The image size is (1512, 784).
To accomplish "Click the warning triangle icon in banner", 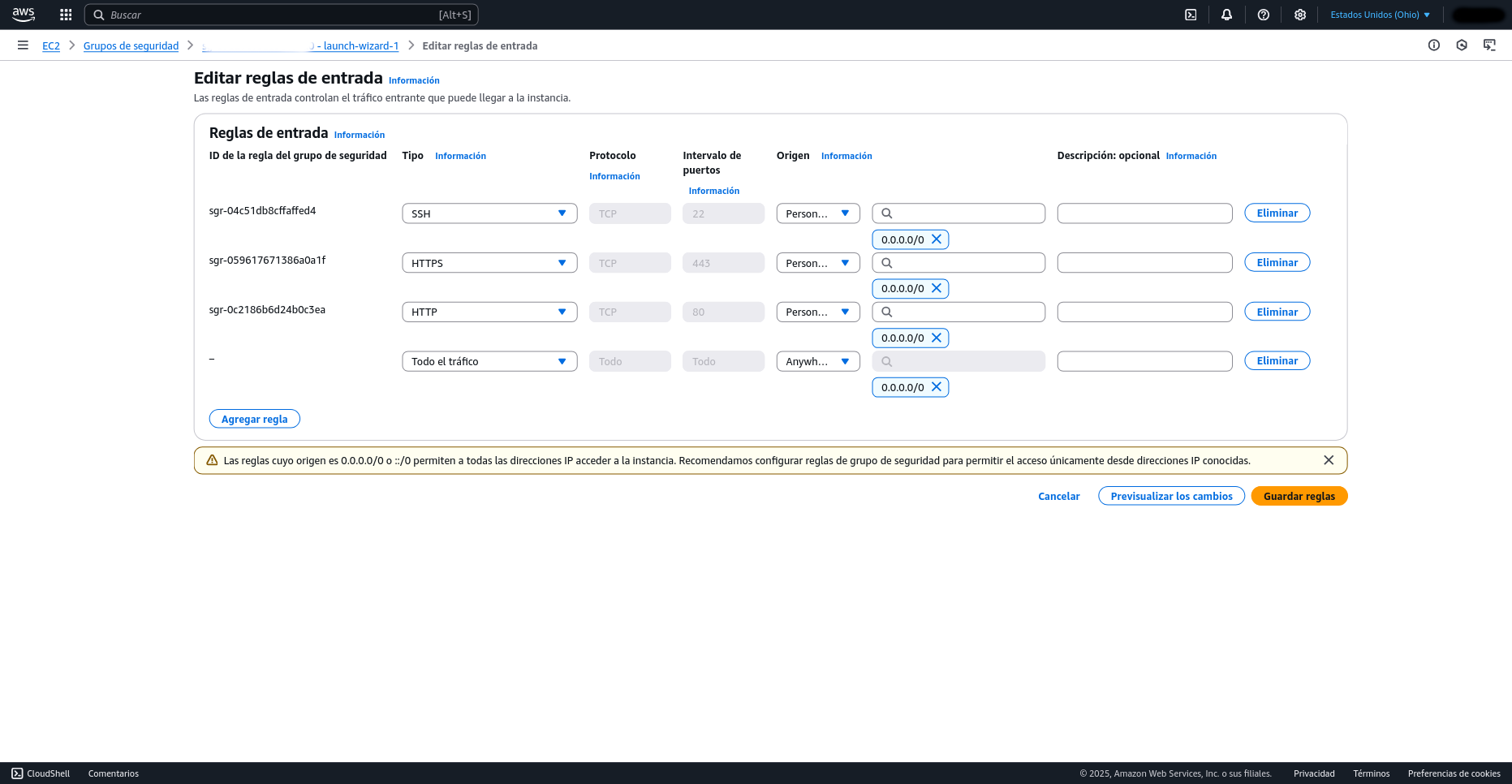I will [212, 460].
